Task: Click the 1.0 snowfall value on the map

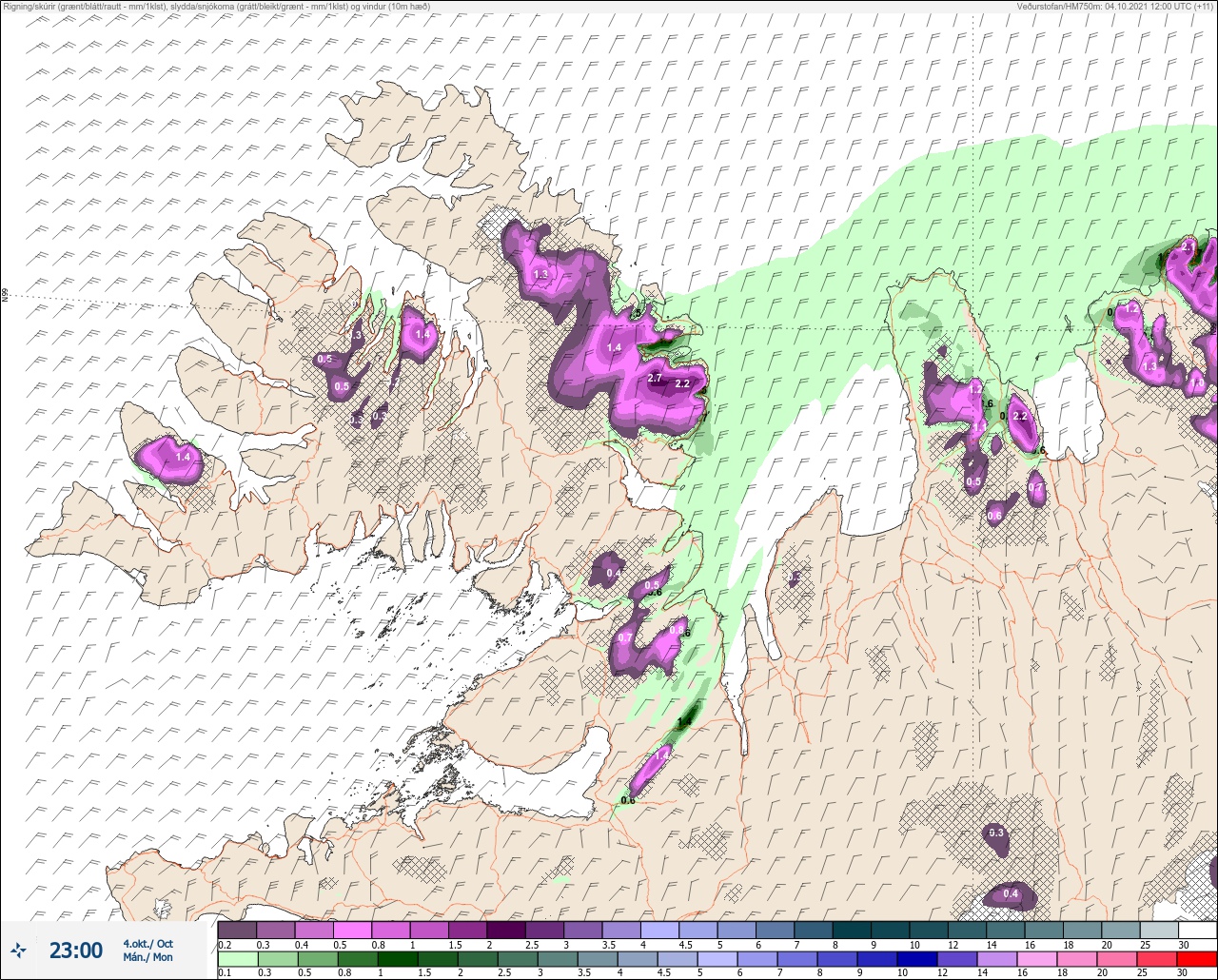Action: tap(1197, 383)
